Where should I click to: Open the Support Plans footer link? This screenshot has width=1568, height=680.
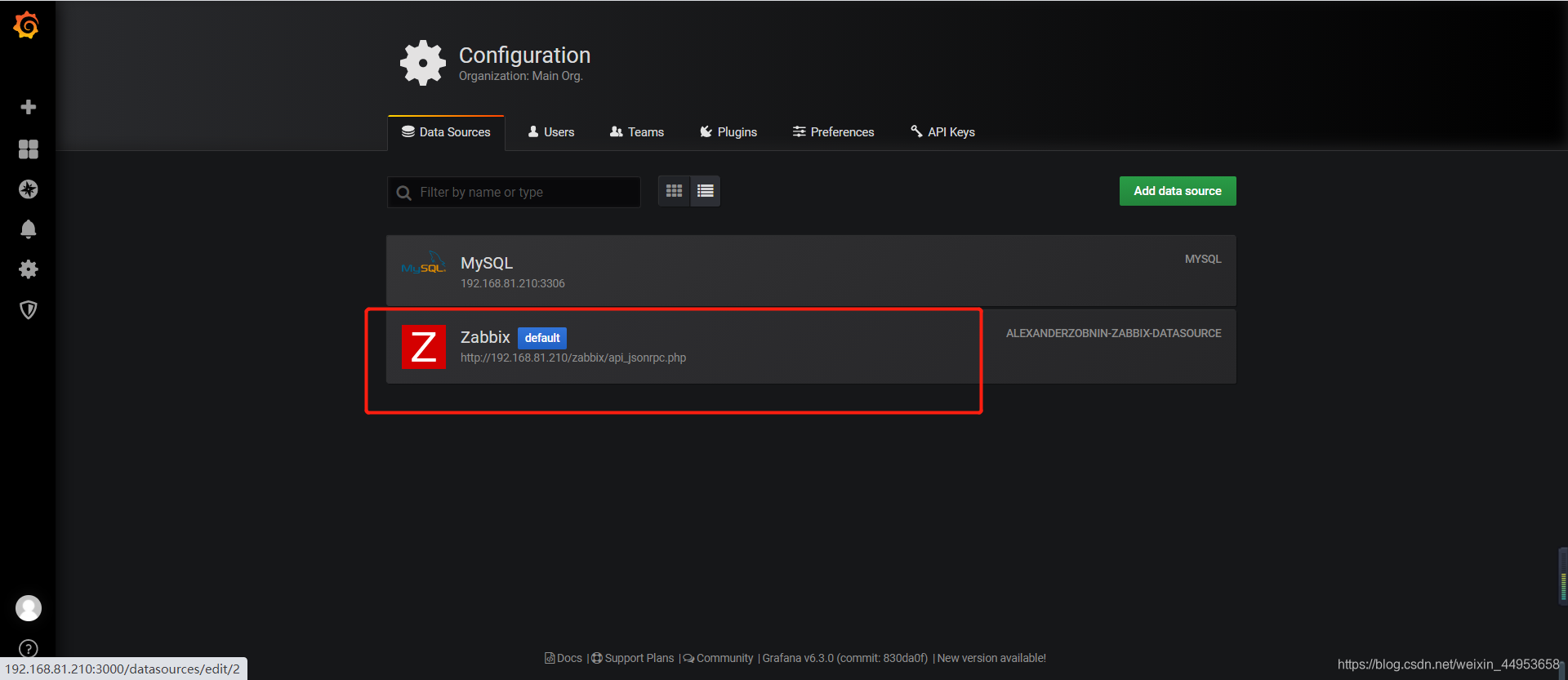click(x=633, y=658)
